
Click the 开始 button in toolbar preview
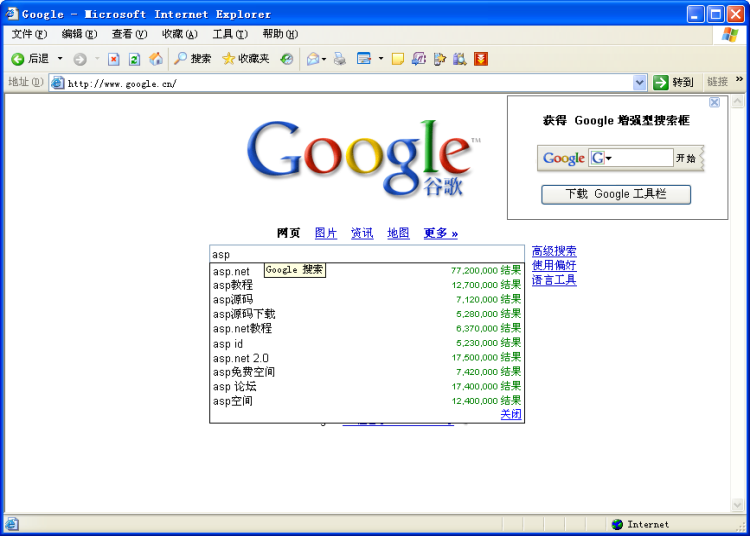tap(686, 158)
